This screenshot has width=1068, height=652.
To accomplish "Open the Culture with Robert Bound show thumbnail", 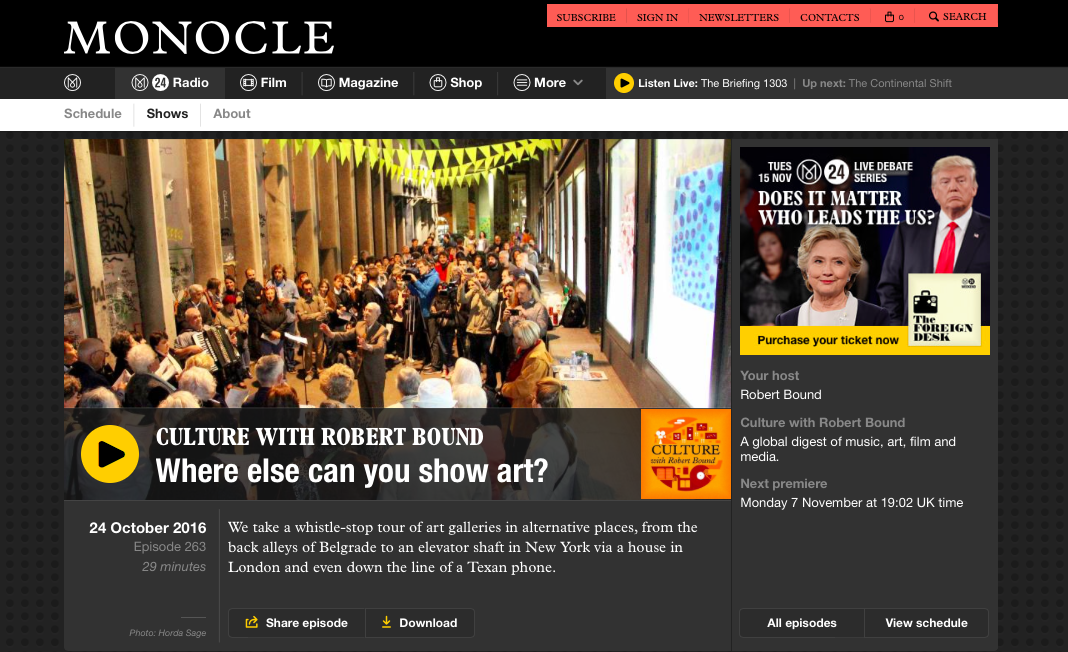I will 685,454.
